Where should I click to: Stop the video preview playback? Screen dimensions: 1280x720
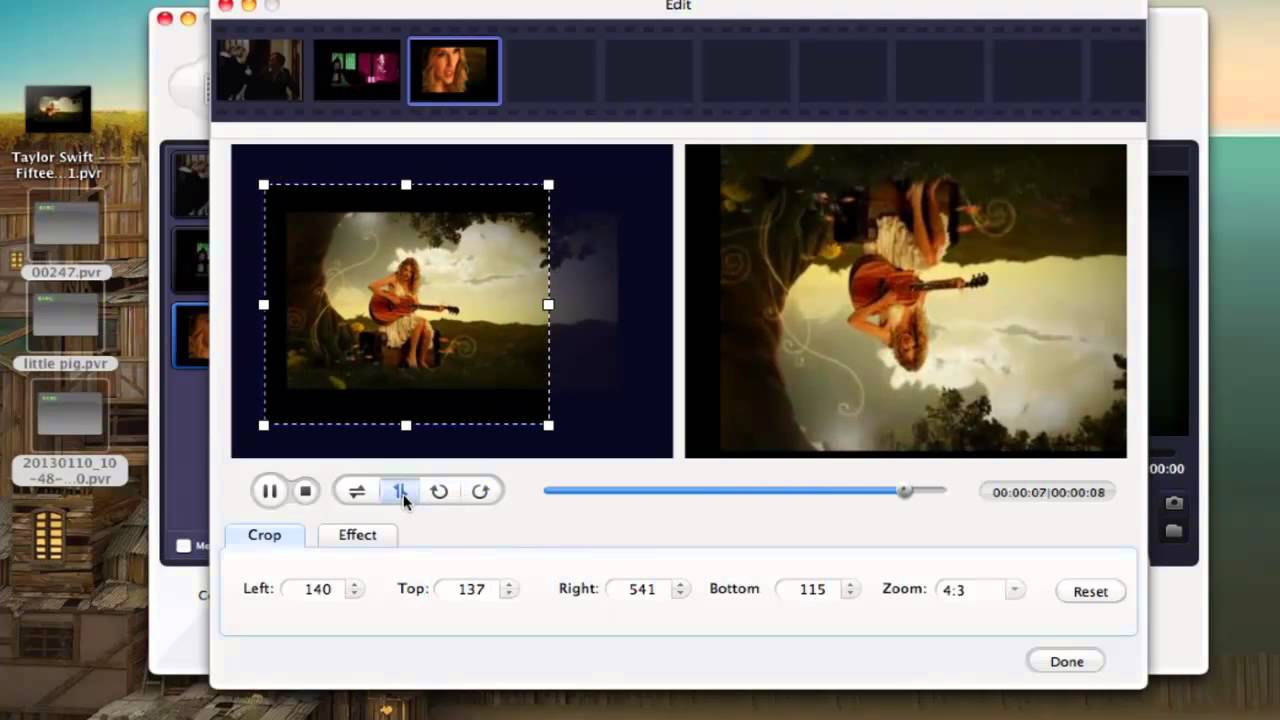pos(305,491)
